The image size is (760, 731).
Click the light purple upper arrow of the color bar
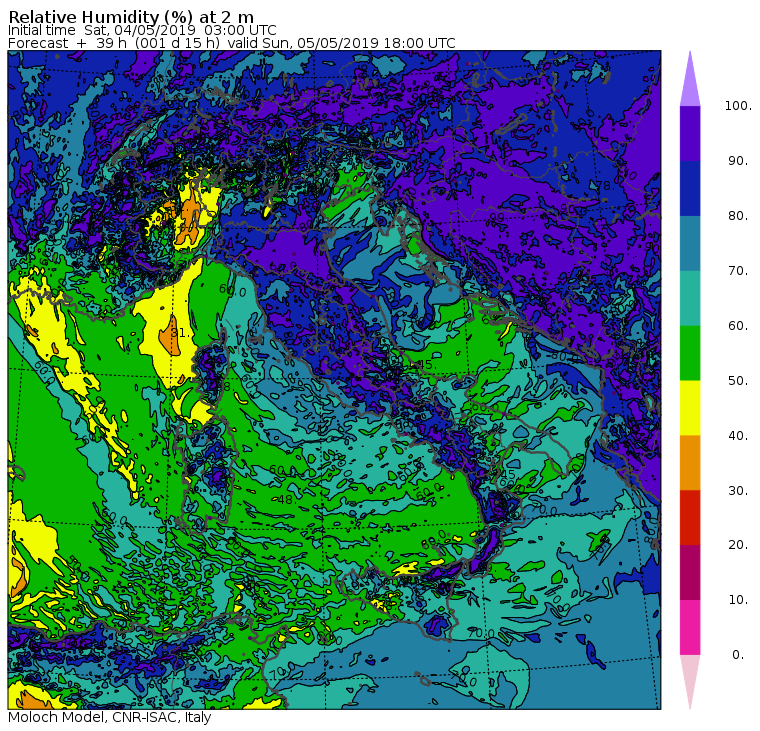coord(690,85)
